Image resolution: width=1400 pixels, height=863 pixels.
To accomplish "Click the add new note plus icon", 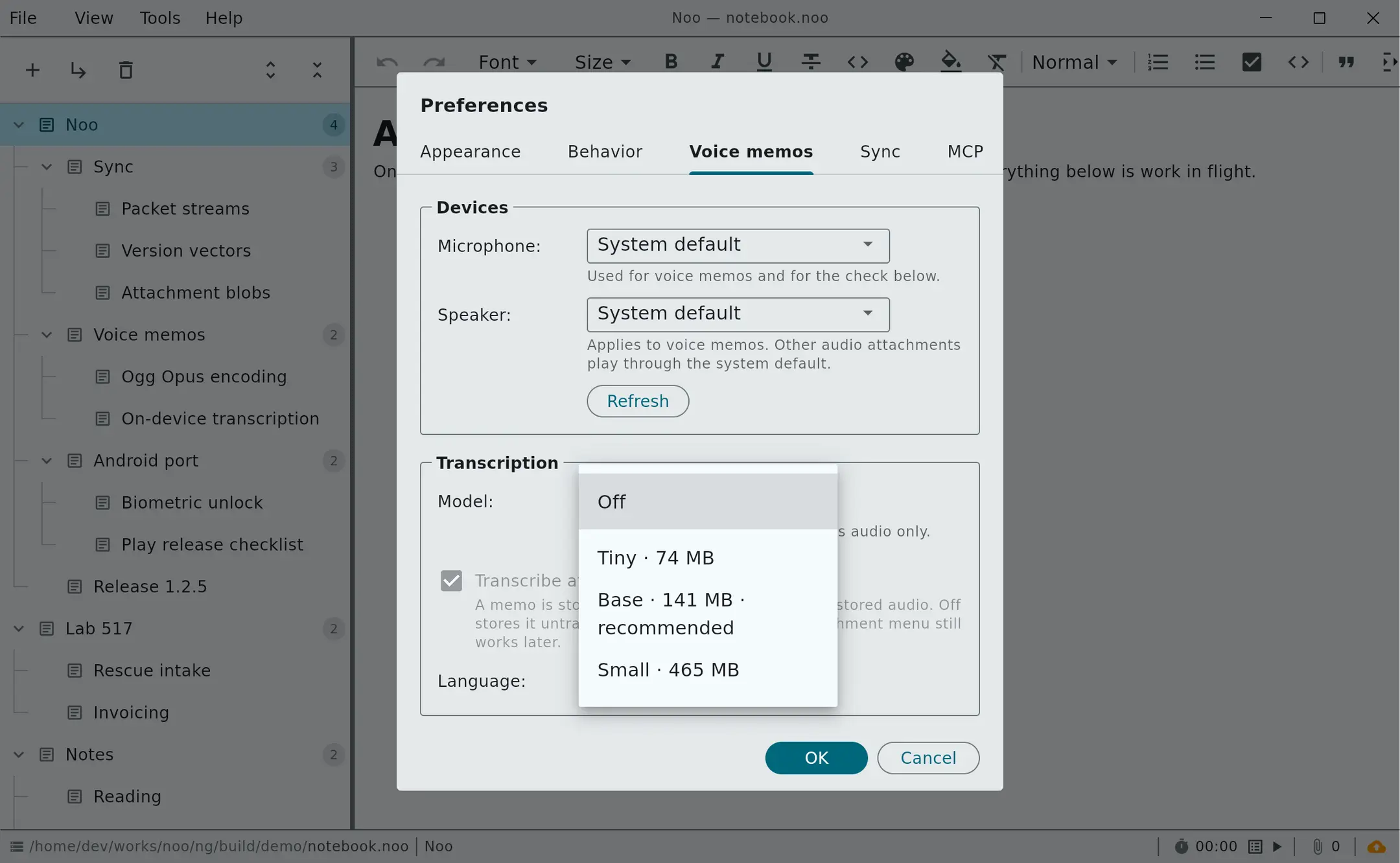I will pos(32,70).
